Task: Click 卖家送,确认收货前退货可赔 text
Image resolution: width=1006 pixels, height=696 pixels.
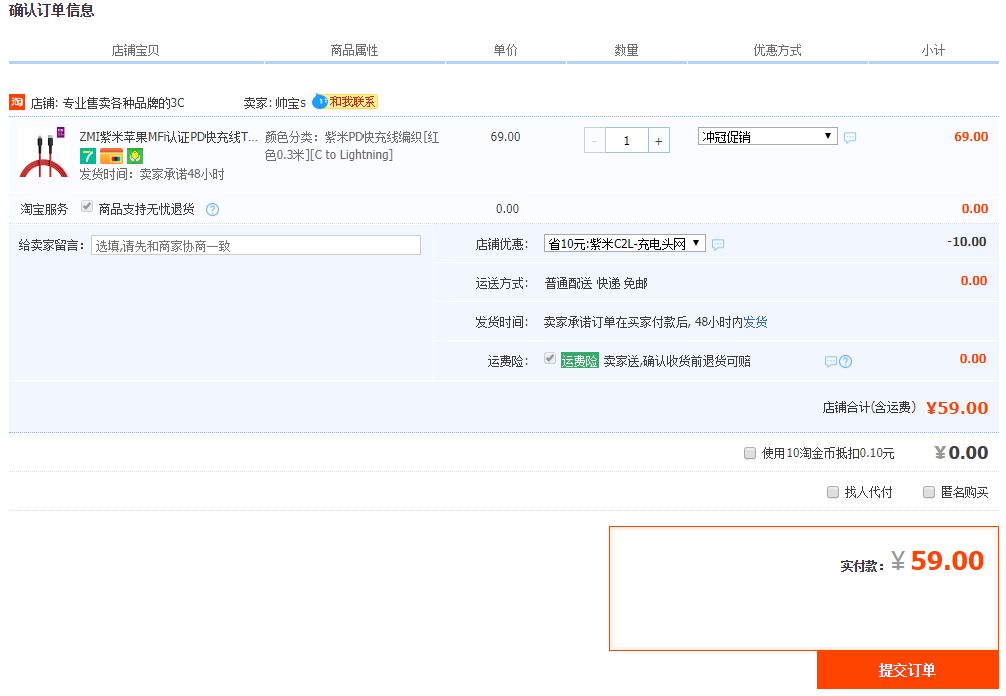Action: click(677, 361)
